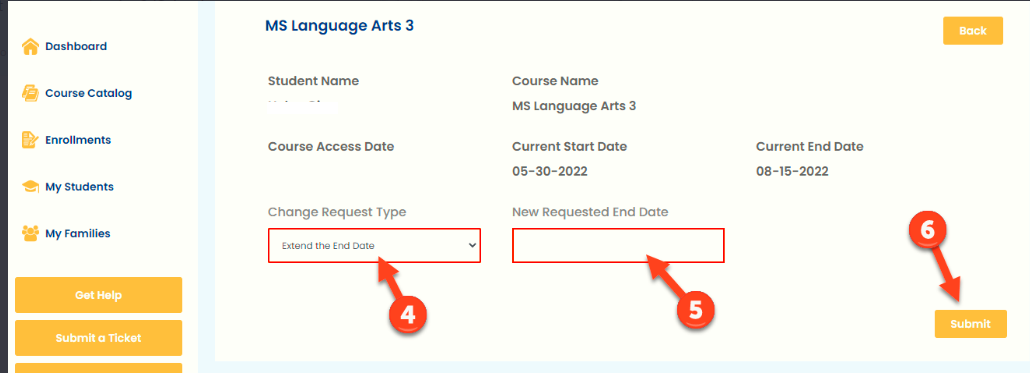Click the My Students graduation cap icon
Image resolution: width=1030 pixels, height=373 pixels.
30,186
